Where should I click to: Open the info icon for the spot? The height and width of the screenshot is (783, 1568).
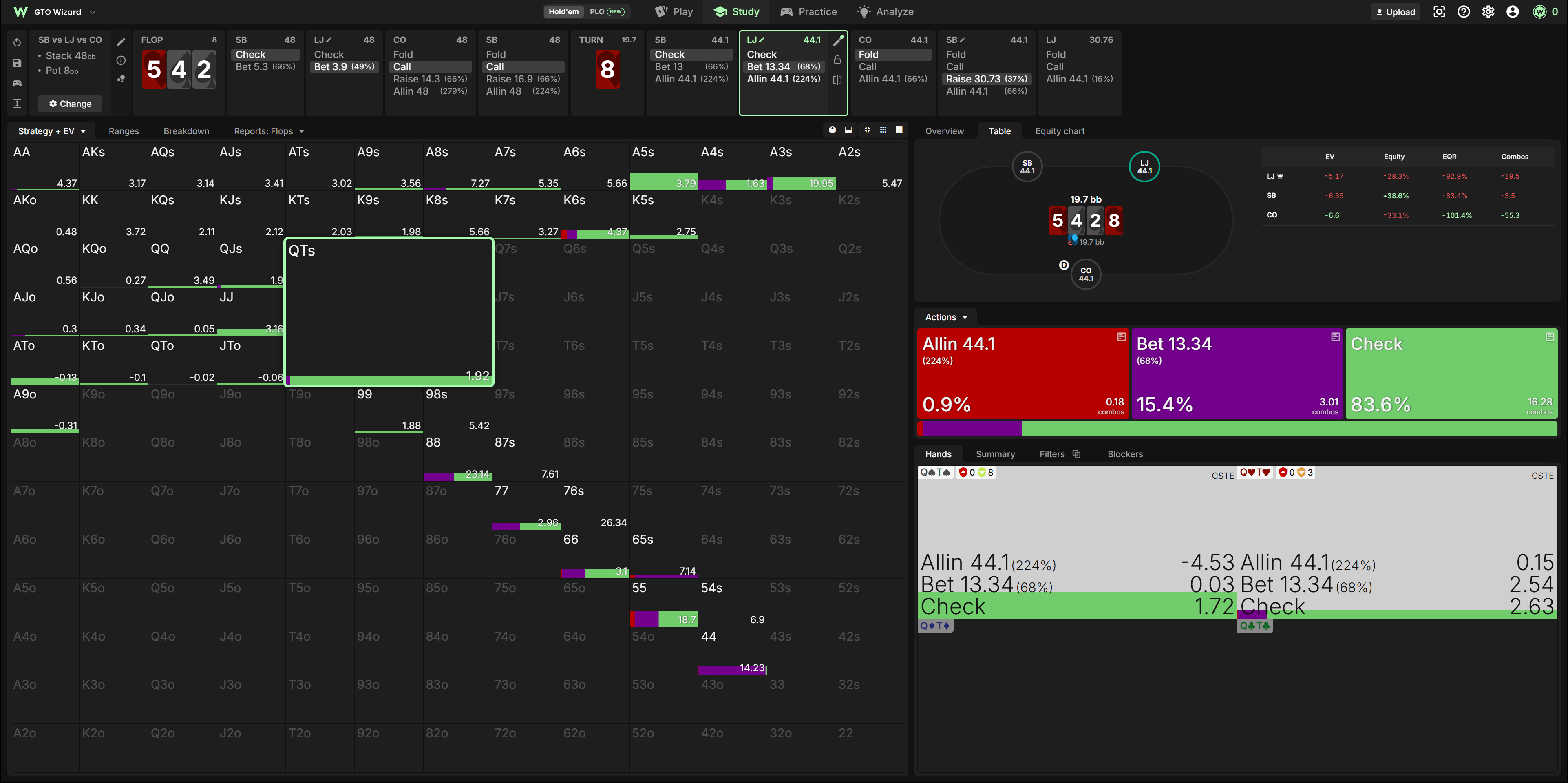[x=121, y=60]
